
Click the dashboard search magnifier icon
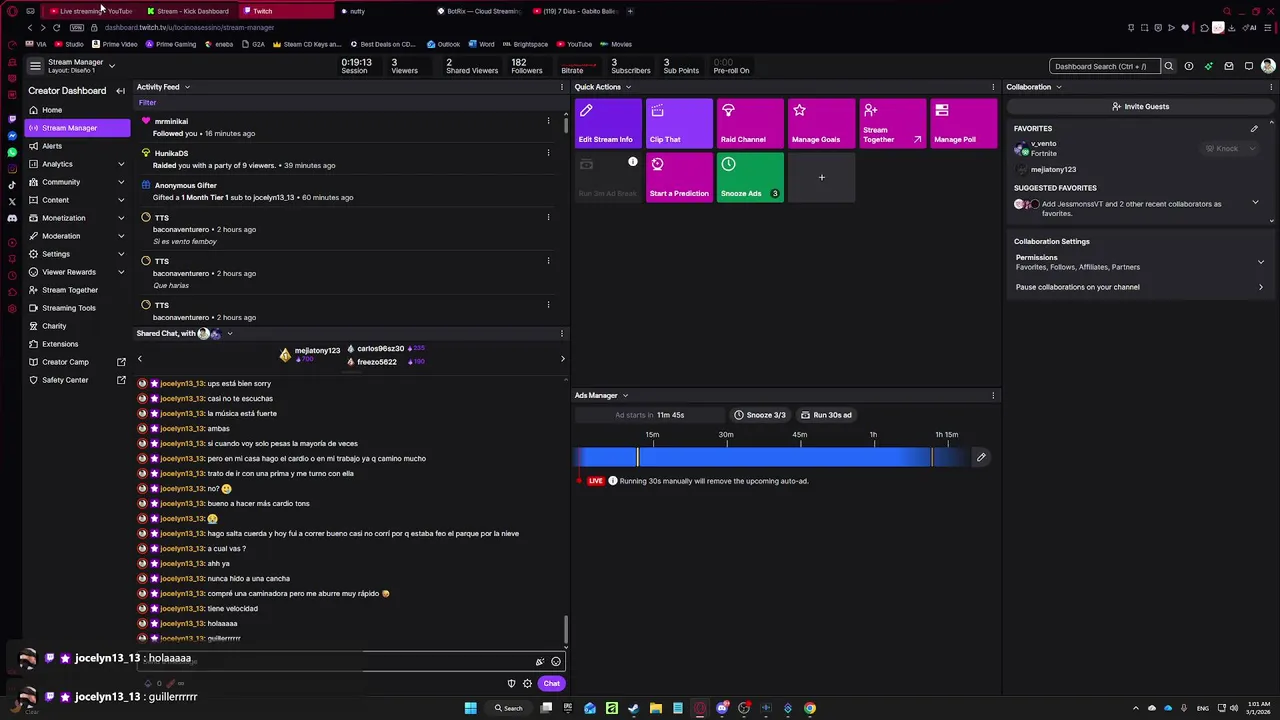point(1168,66)
